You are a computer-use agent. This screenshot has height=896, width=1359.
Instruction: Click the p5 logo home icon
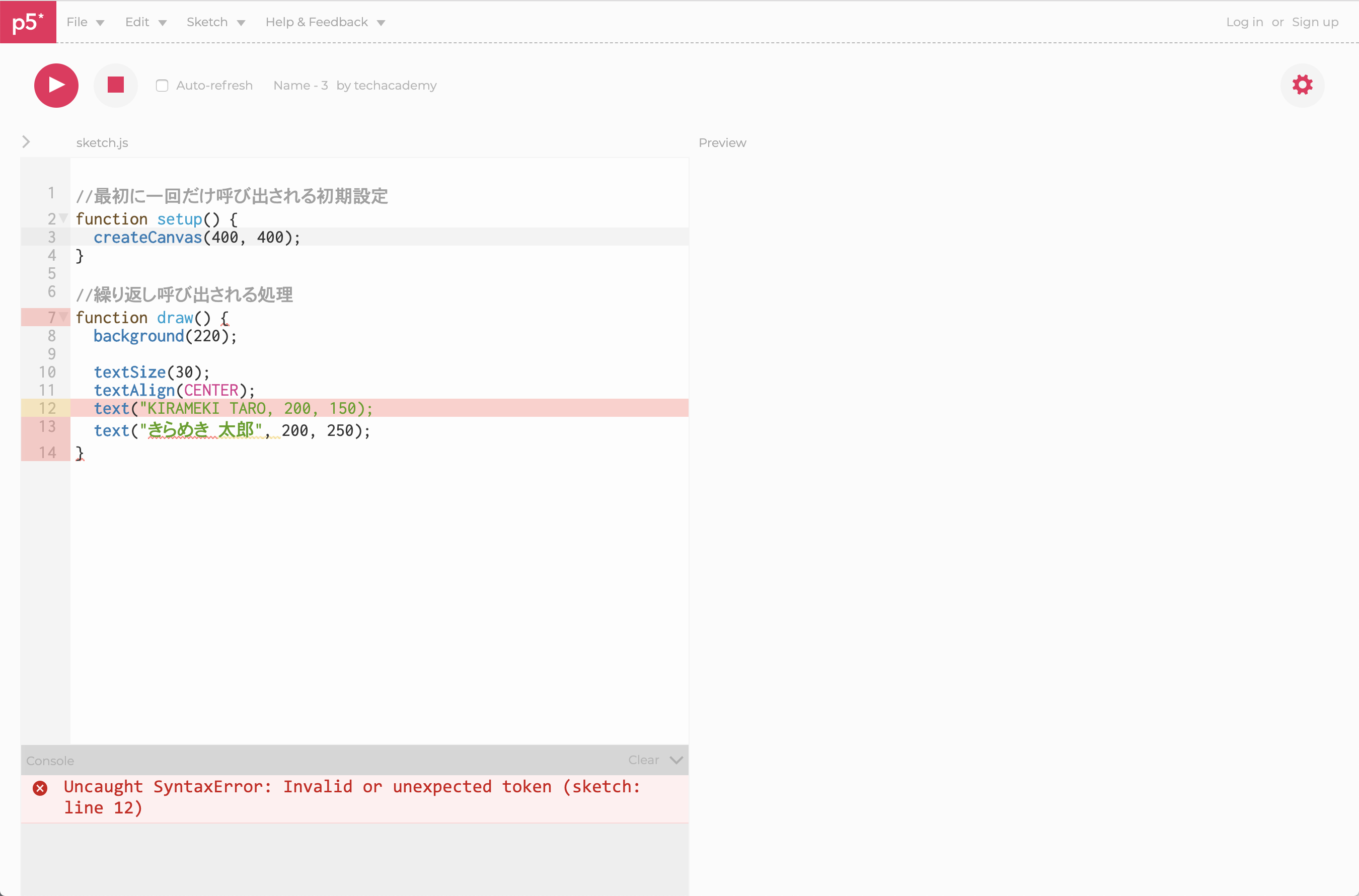tap(27, 22)
